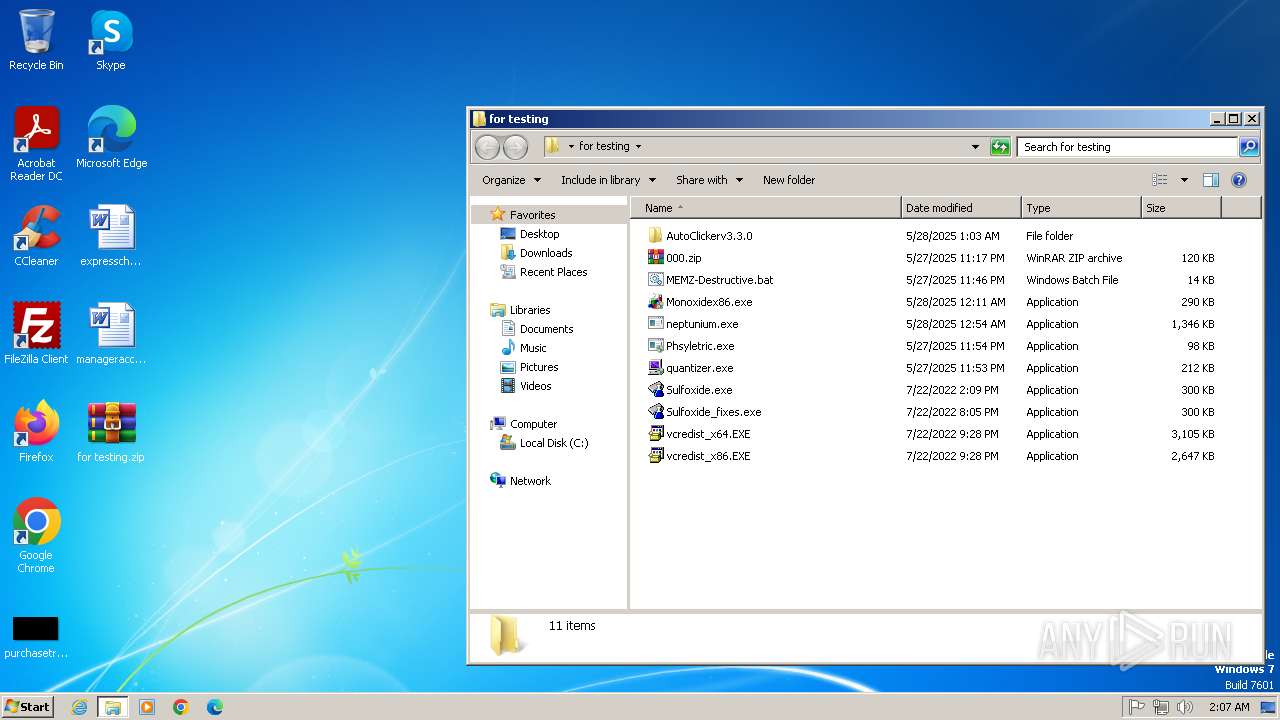
Task: Open the Include in library dropdown
Action: [608, 180]
